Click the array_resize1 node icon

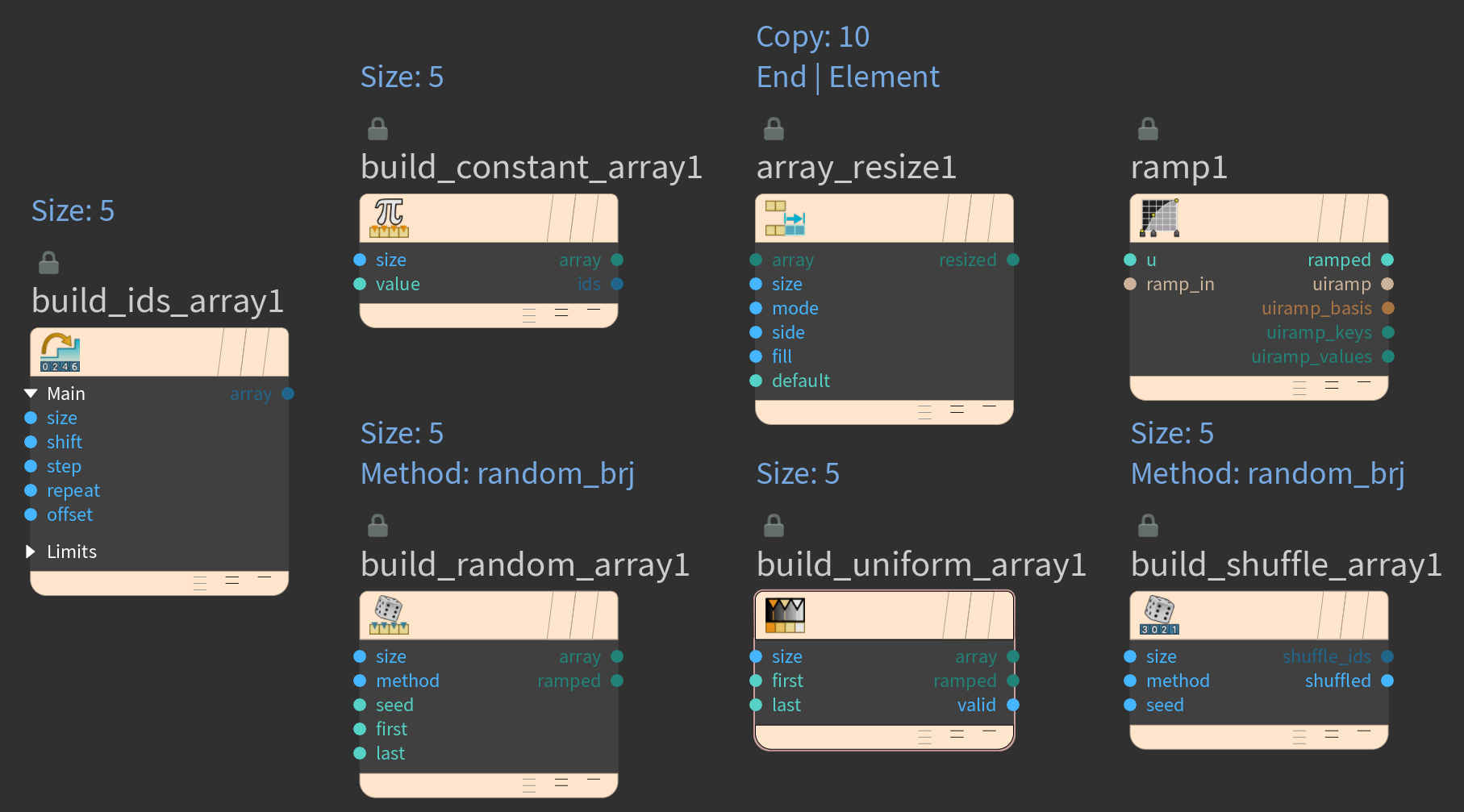pyautogui.click(x=785, y=218)
